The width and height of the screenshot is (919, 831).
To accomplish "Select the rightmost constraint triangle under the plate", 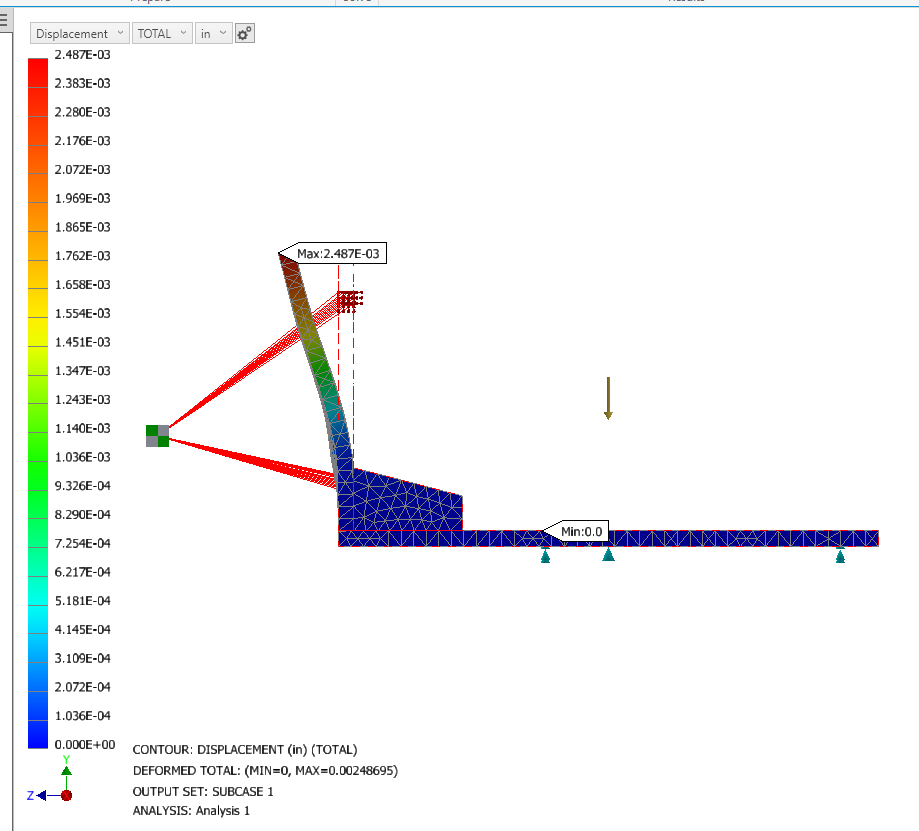I will click(x=840, y=556).
